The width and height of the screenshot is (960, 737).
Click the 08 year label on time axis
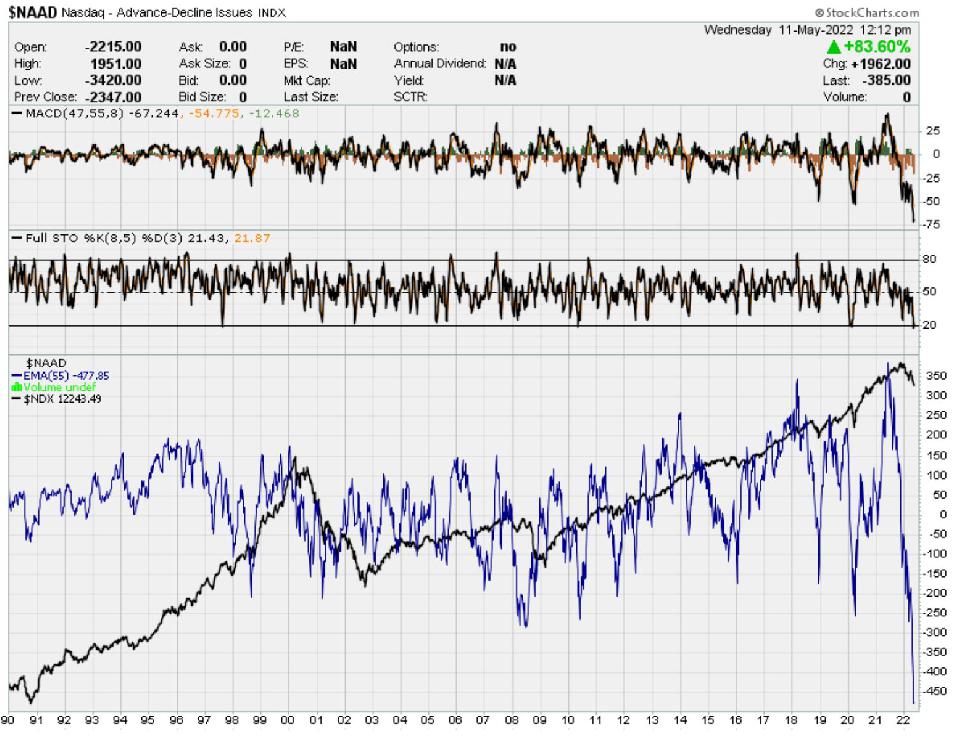(x=511, y=720)
